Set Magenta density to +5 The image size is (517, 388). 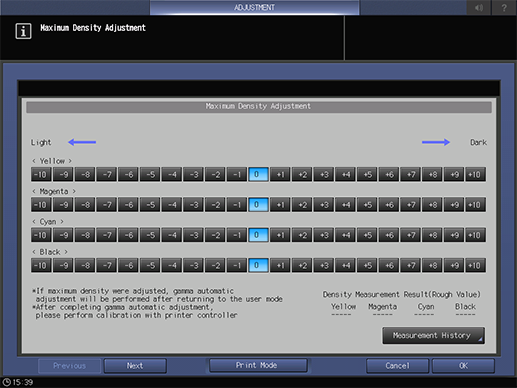pyautogui.click(x=367, y=205)
